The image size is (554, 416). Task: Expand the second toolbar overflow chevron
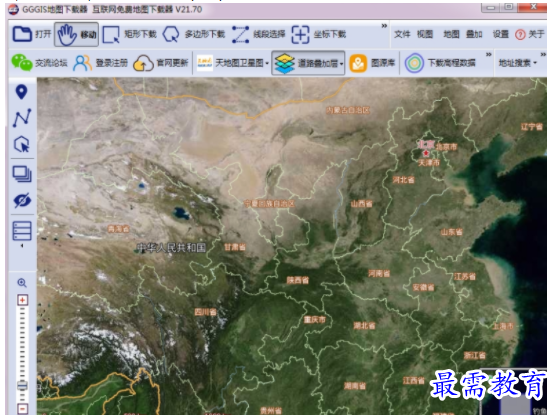pos(489,54)
